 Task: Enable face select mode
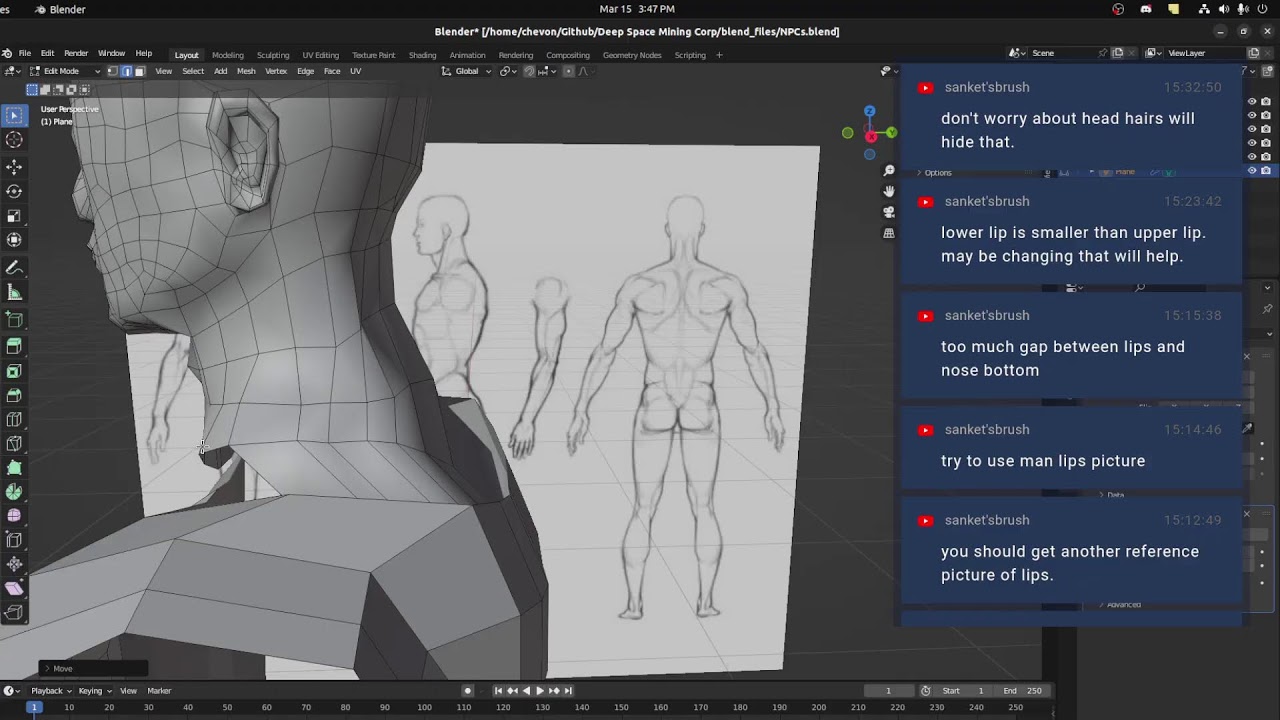[x=139, y=71]
